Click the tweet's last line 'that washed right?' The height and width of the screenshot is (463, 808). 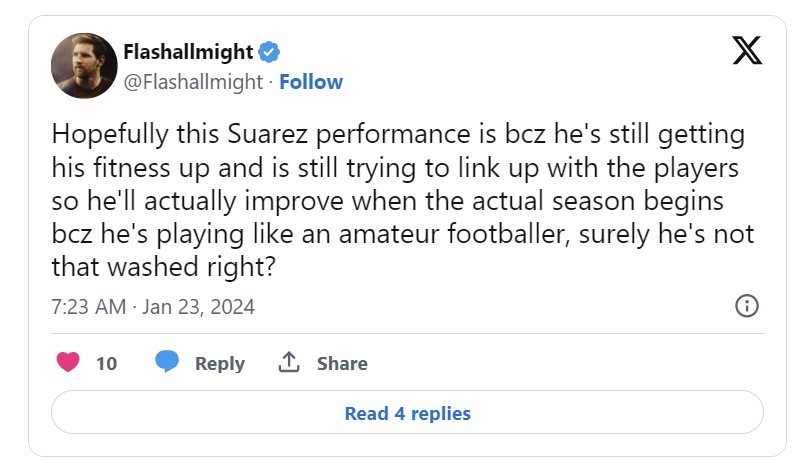pyautogui.click(x=164, y=267)
